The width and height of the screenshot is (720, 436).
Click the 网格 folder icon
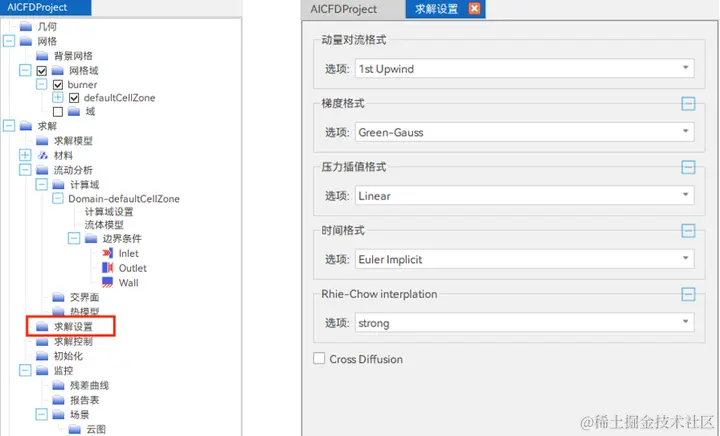tap(26, 41)
